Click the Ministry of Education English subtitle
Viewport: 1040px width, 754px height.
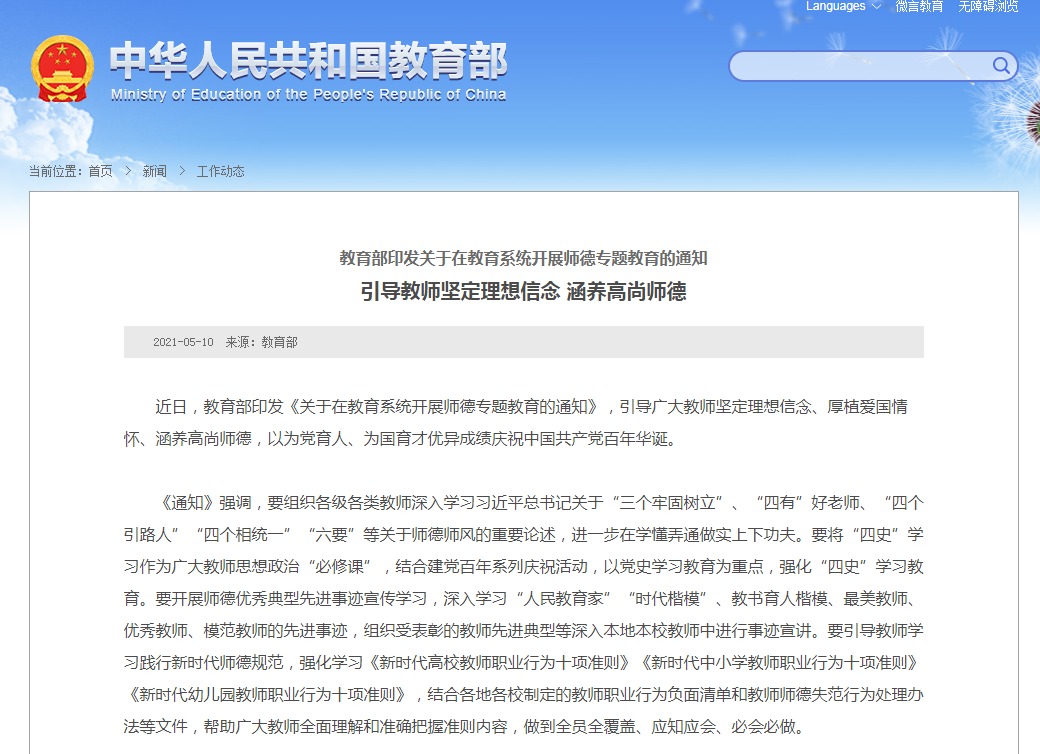click(308, 95)
